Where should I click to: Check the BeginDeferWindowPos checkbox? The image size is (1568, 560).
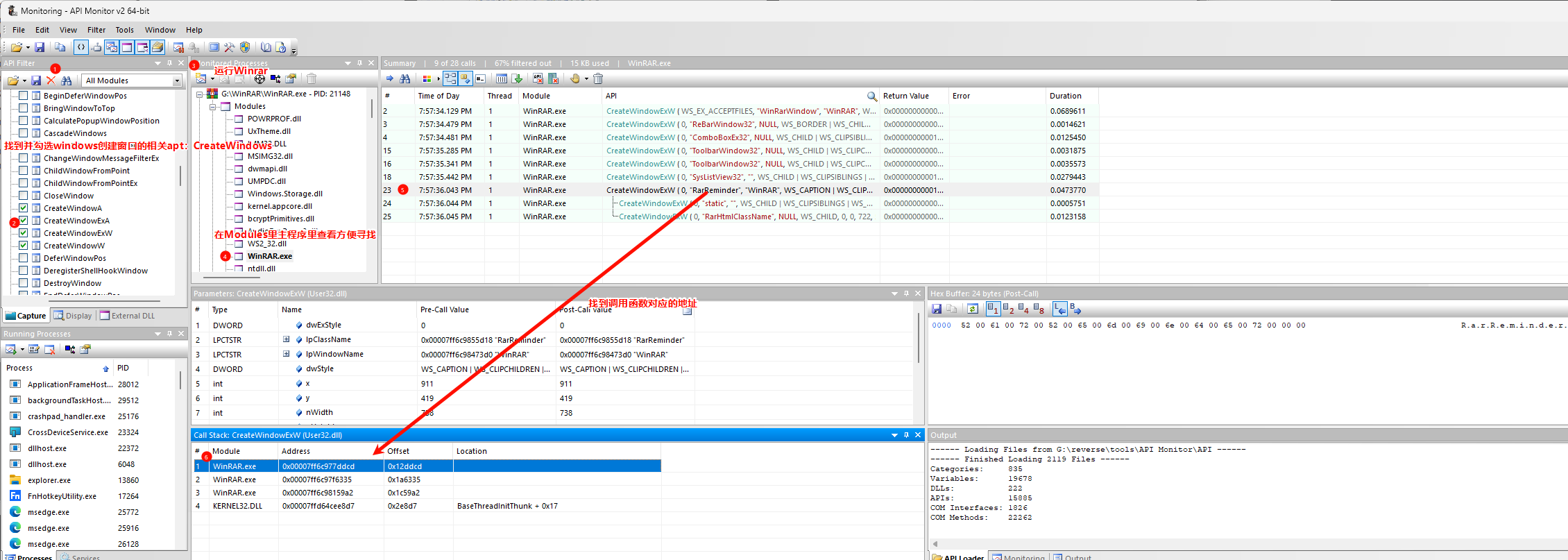[23, 96]
